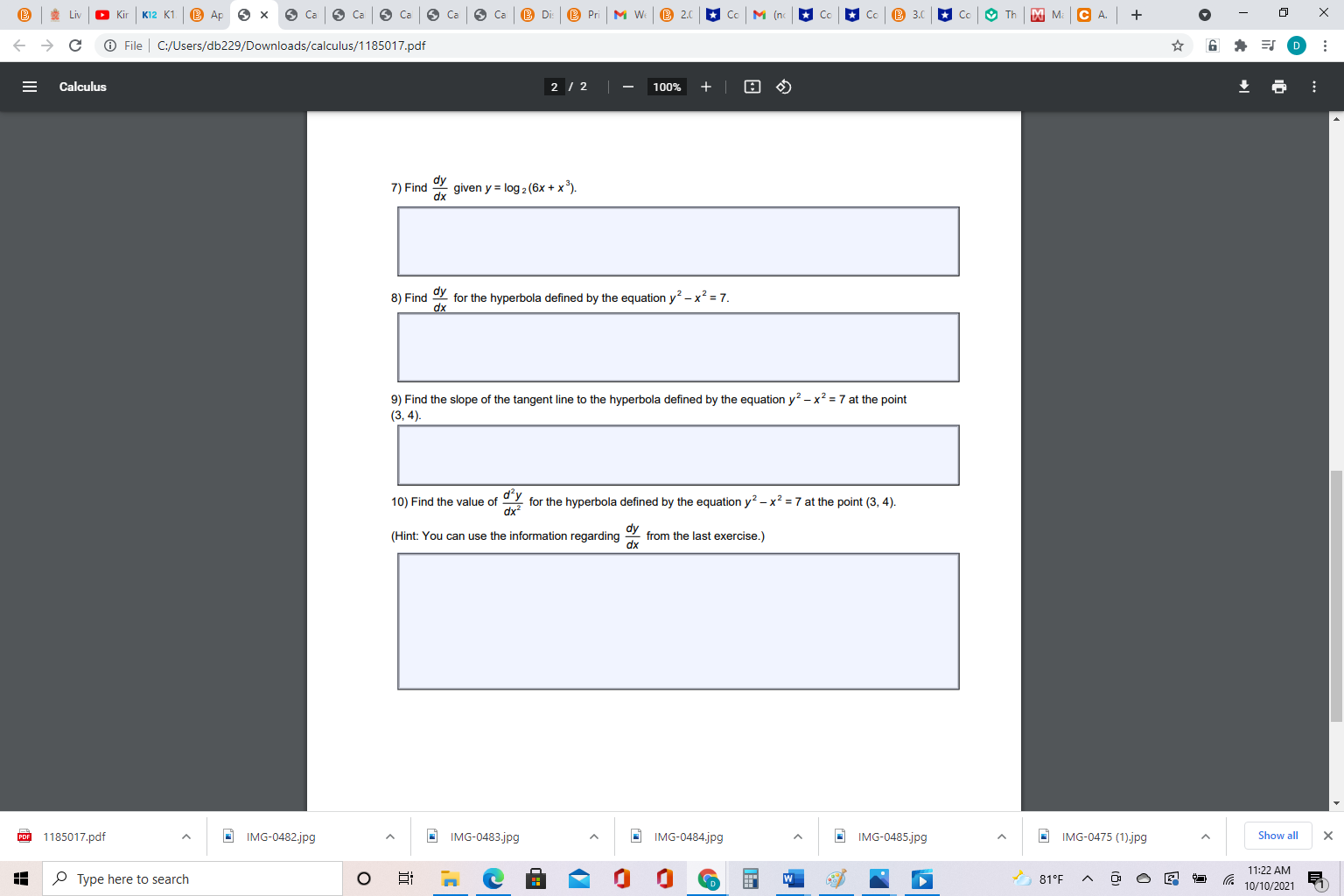
Task: Click the page number input field
Action: click(x=554, y=87)
